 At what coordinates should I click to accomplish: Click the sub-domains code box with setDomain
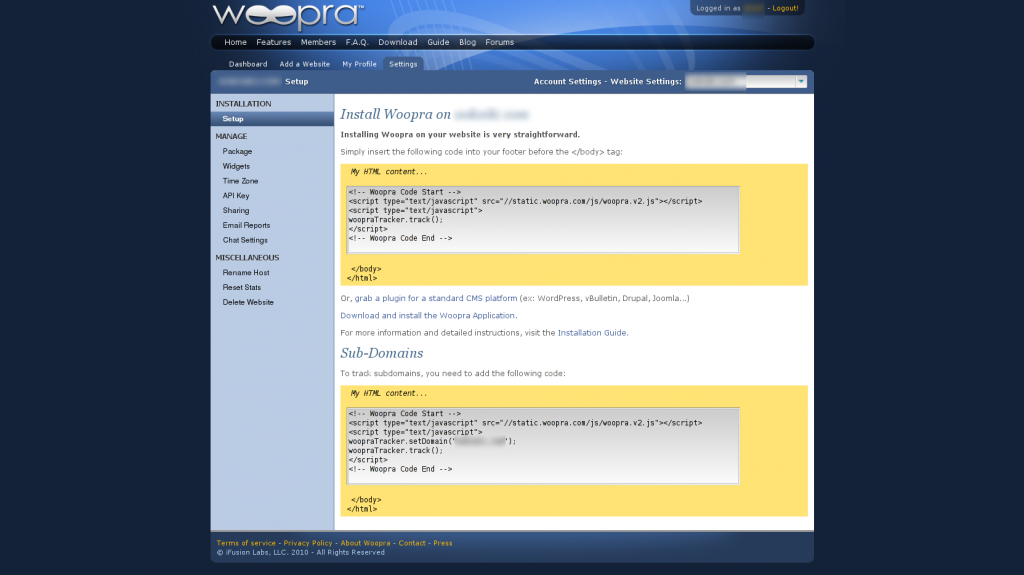point(543,446)
